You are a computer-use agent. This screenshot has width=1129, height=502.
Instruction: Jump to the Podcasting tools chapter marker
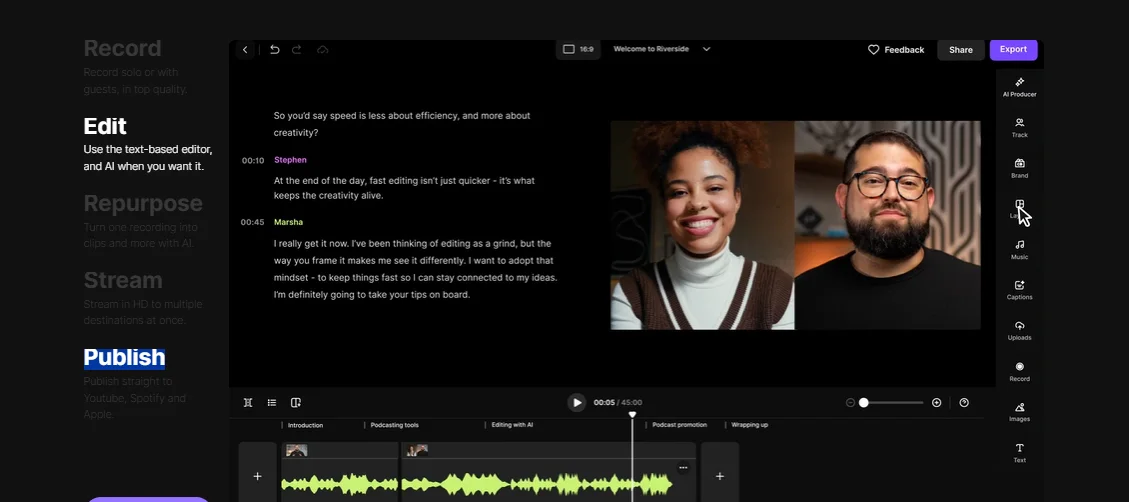[x=395, y=425]
